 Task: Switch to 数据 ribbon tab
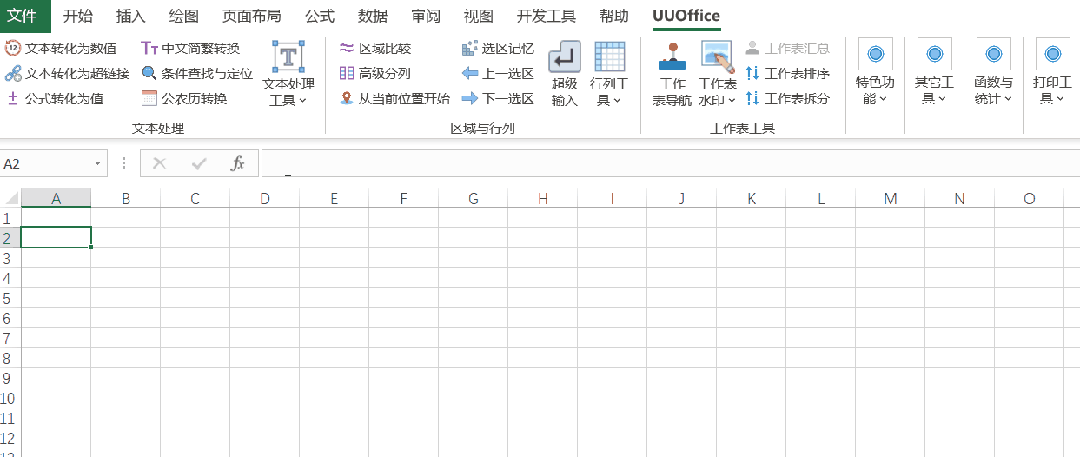(372, 17)
